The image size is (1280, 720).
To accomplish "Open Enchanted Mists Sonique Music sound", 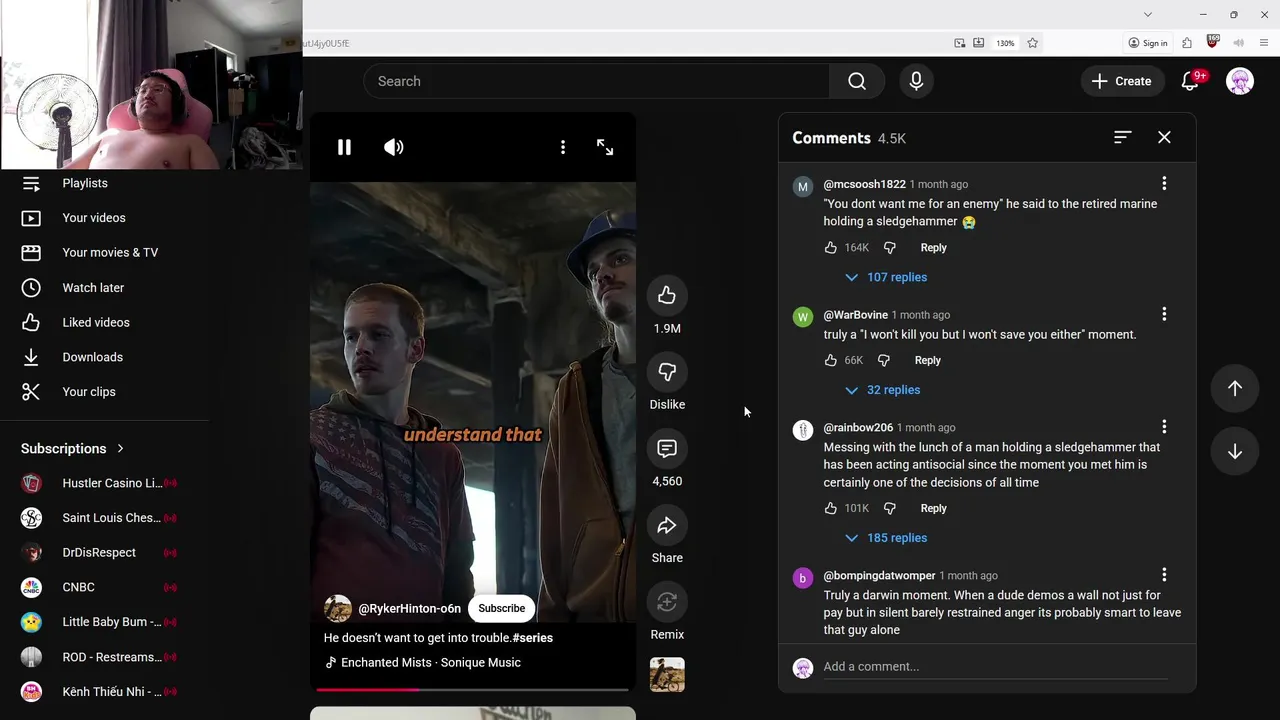I will pos(431,662).
